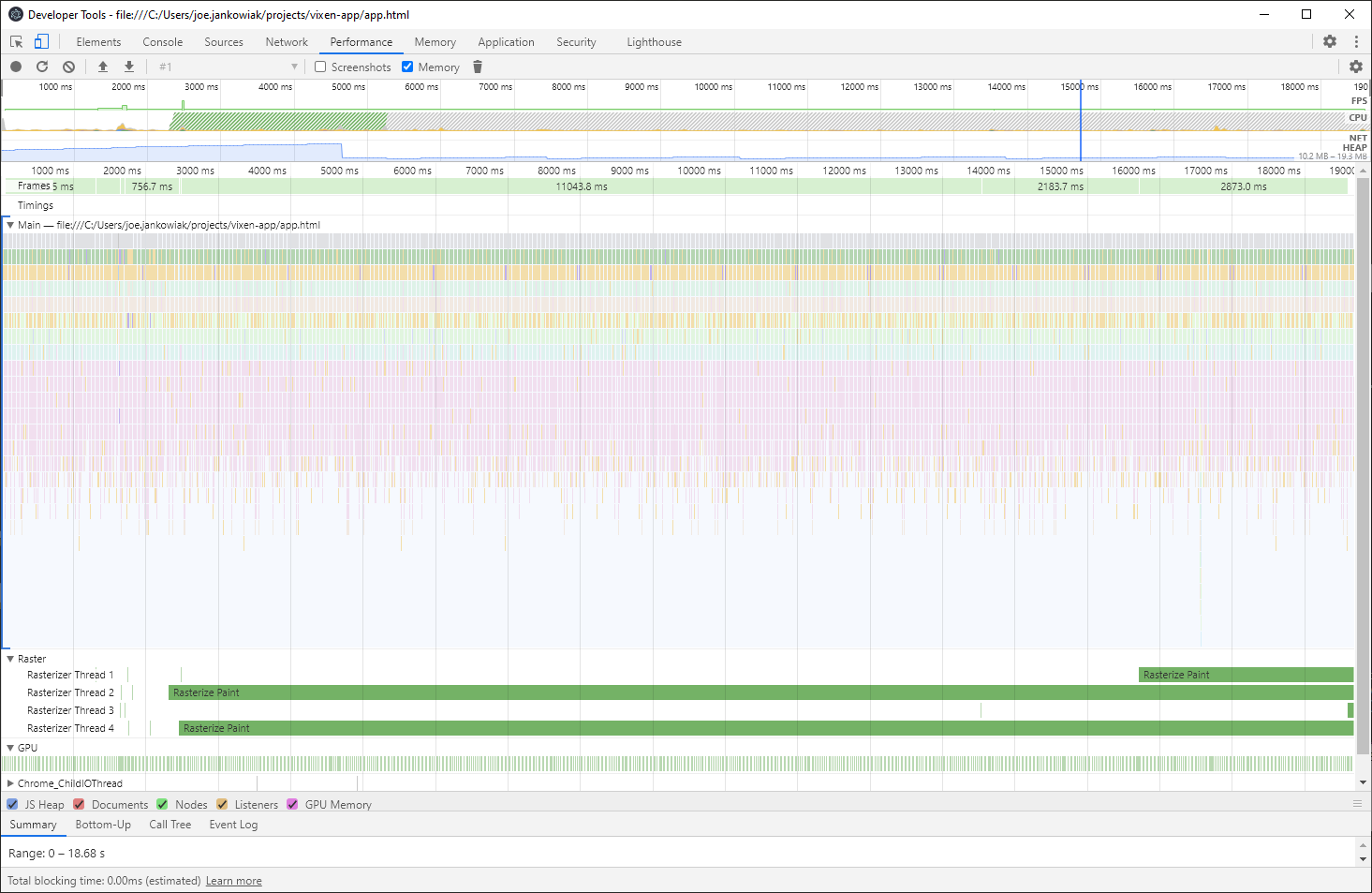This screenshot has width=1372, height=893.
Task: Toggle the JS Heap counter checkbox
Action: (x=12, y=804)
